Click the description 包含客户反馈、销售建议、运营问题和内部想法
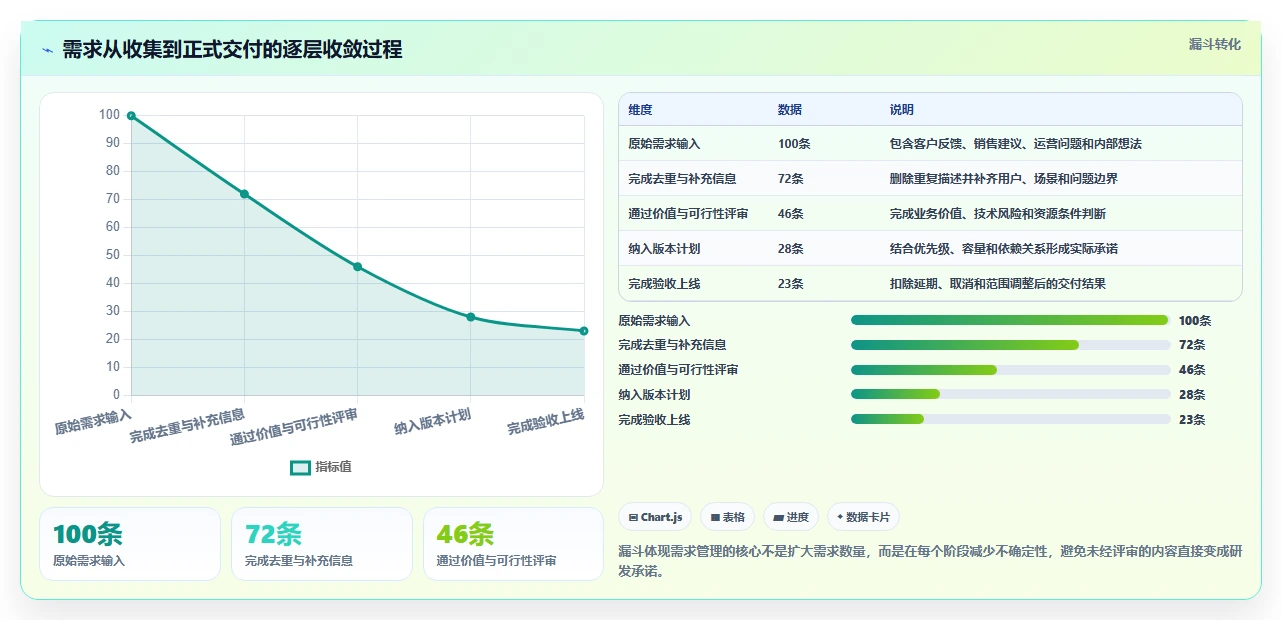The height and width of the screenshot is (620, 1282). 1016,144
